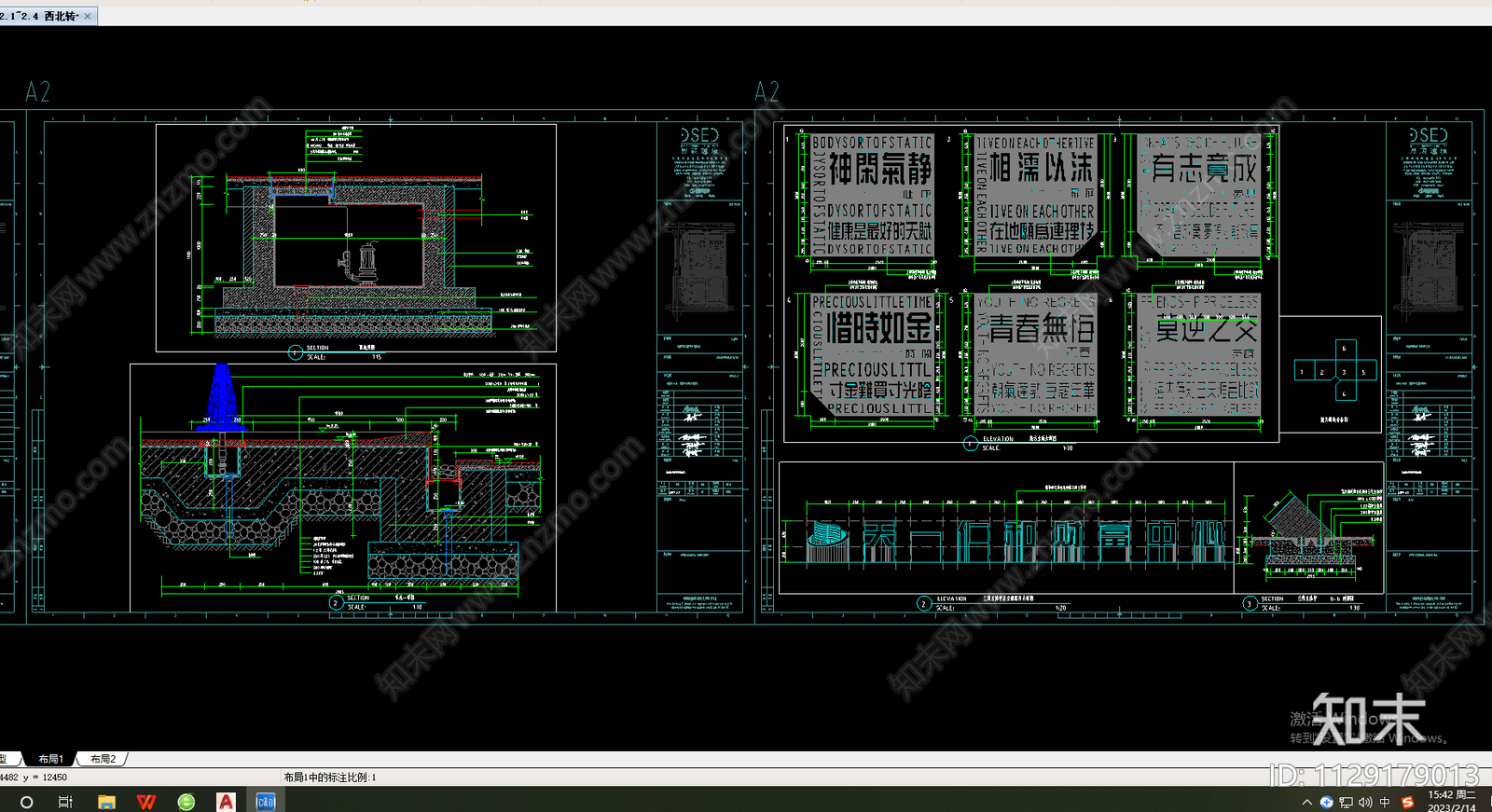
Task: Click the 布局1中的标注比例:1 status text
Action: click(330, 777)
